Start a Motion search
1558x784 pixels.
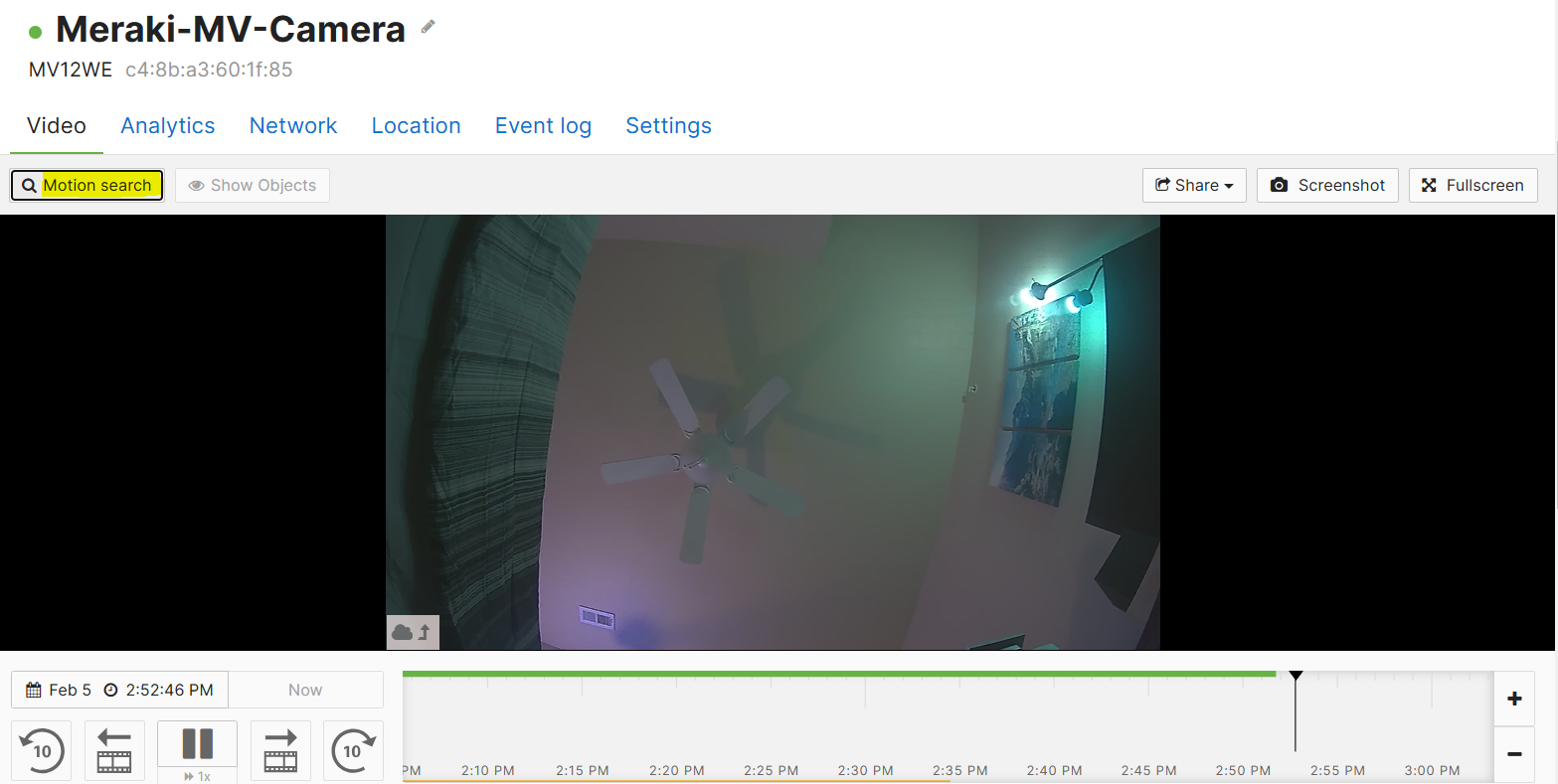[x=87, y=186]
